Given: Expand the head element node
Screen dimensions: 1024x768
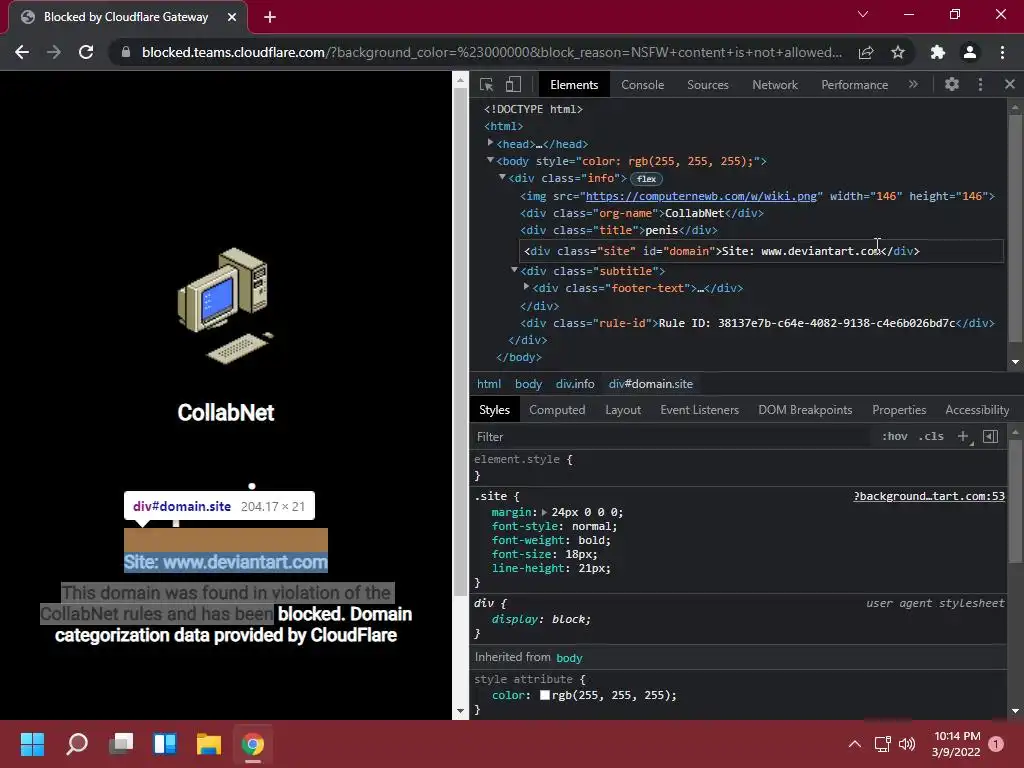Looking at the screenshot, I should coord(490,142).
